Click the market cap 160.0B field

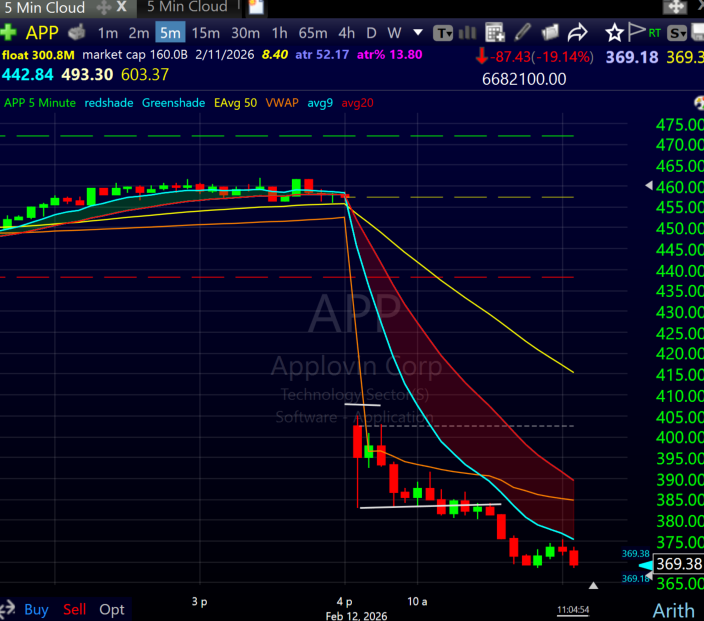[135, 55]
